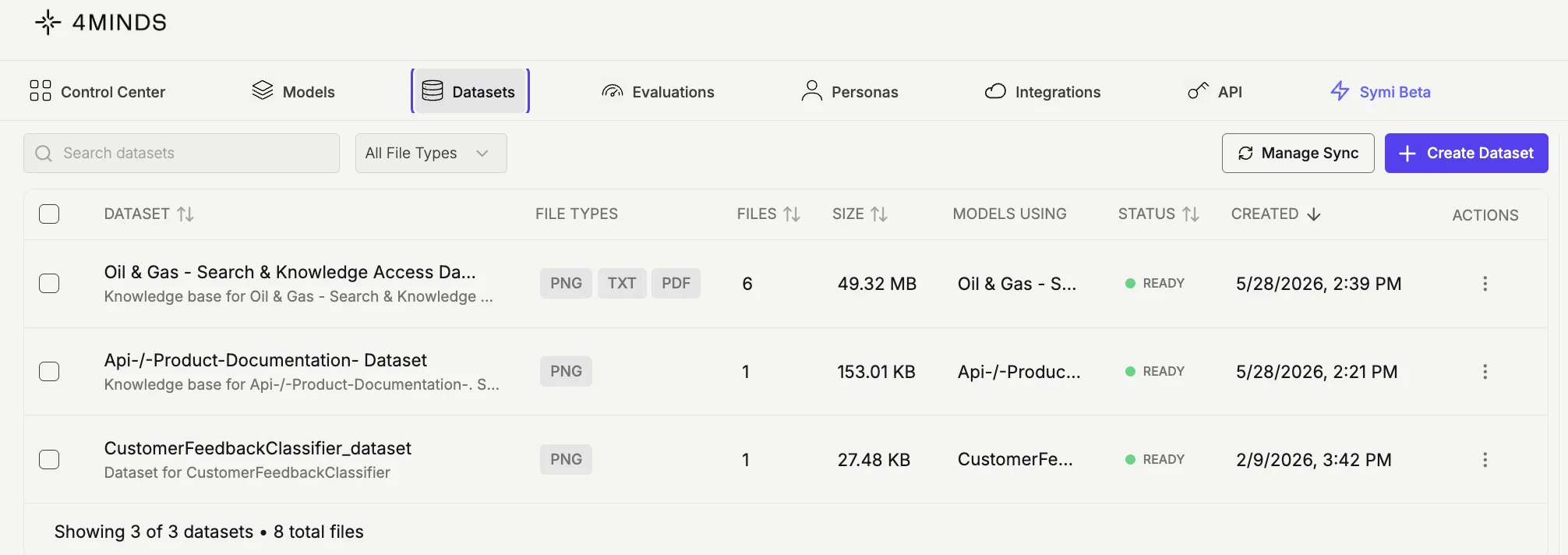
Task: Switch to the Models tab
Action: click(x=294, y=91)
